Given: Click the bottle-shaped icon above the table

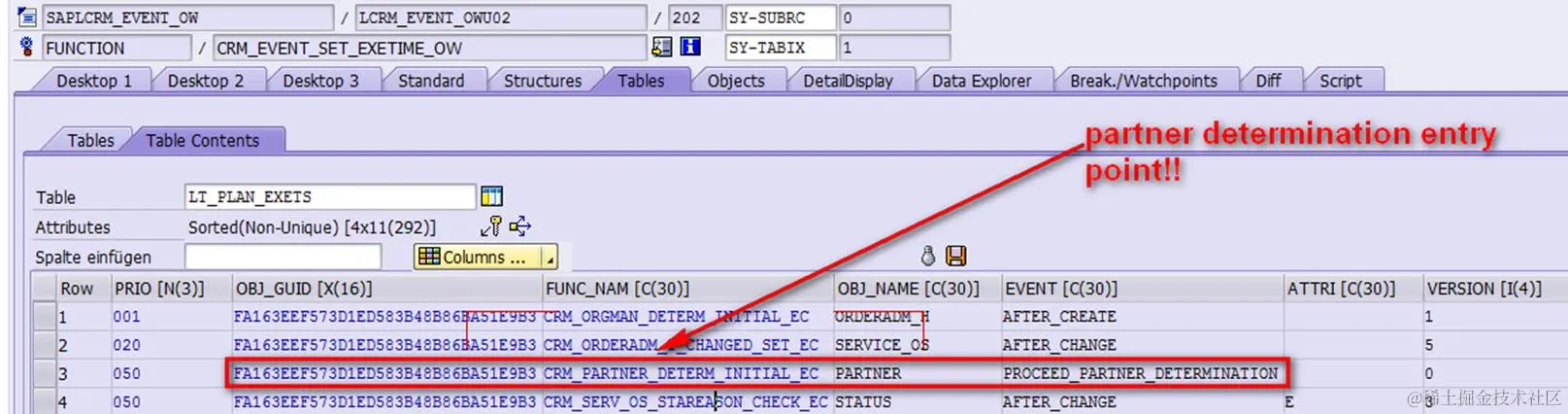Looking at the screenshot, I should 928,256.
